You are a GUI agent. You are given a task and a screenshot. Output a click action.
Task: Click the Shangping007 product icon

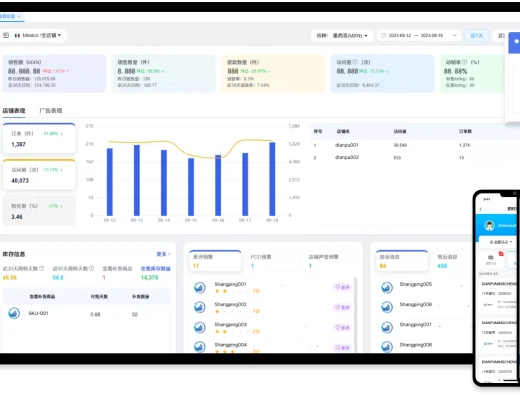point(387,328)
